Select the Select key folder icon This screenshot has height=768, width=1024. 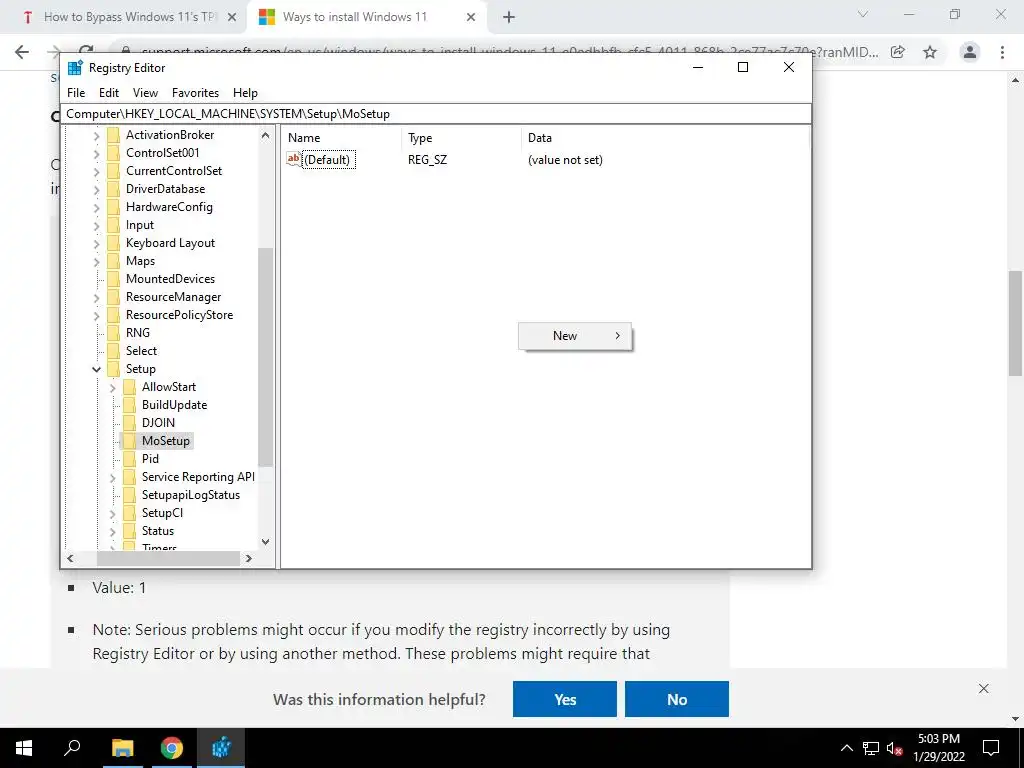[114, 351]
